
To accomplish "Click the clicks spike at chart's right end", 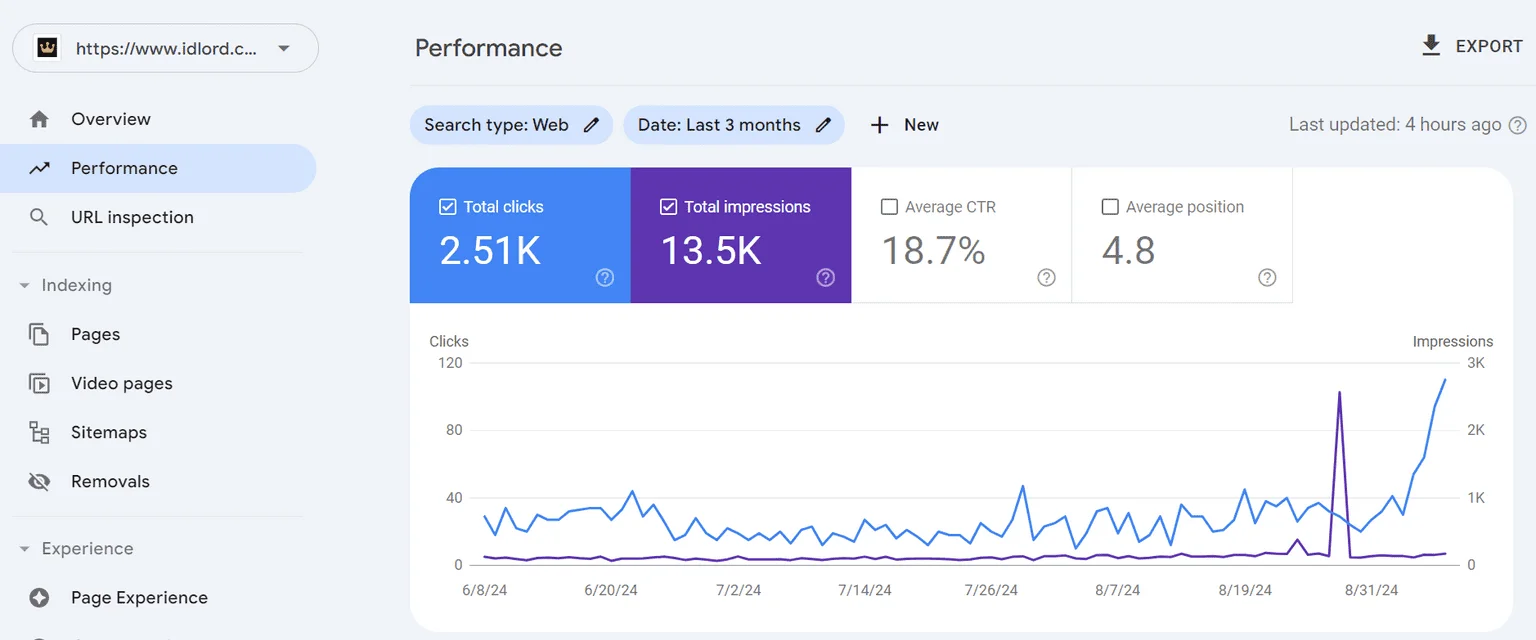I will [1444, 380].
